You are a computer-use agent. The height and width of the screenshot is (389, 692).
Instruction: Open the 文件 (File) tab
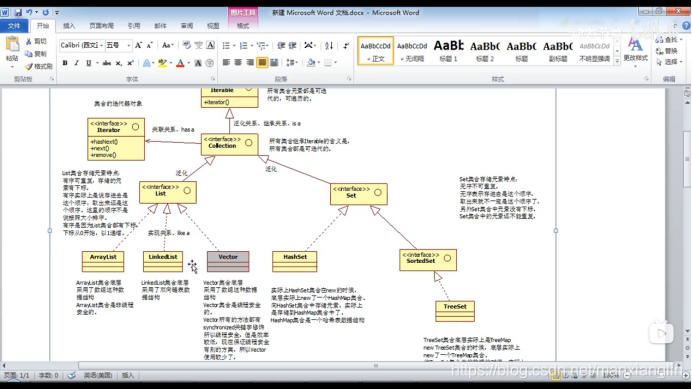click(14, 26)
